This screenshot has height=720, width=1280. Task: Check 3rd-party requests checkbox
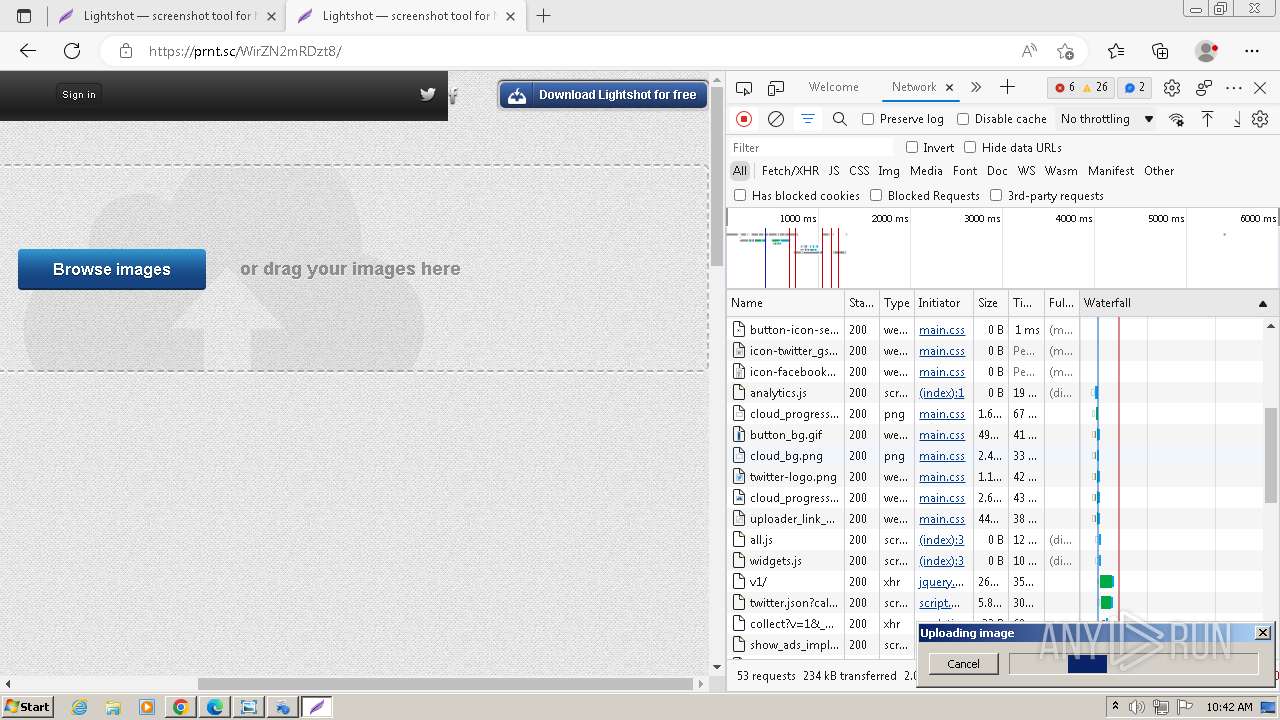click(x=996, y=196)
